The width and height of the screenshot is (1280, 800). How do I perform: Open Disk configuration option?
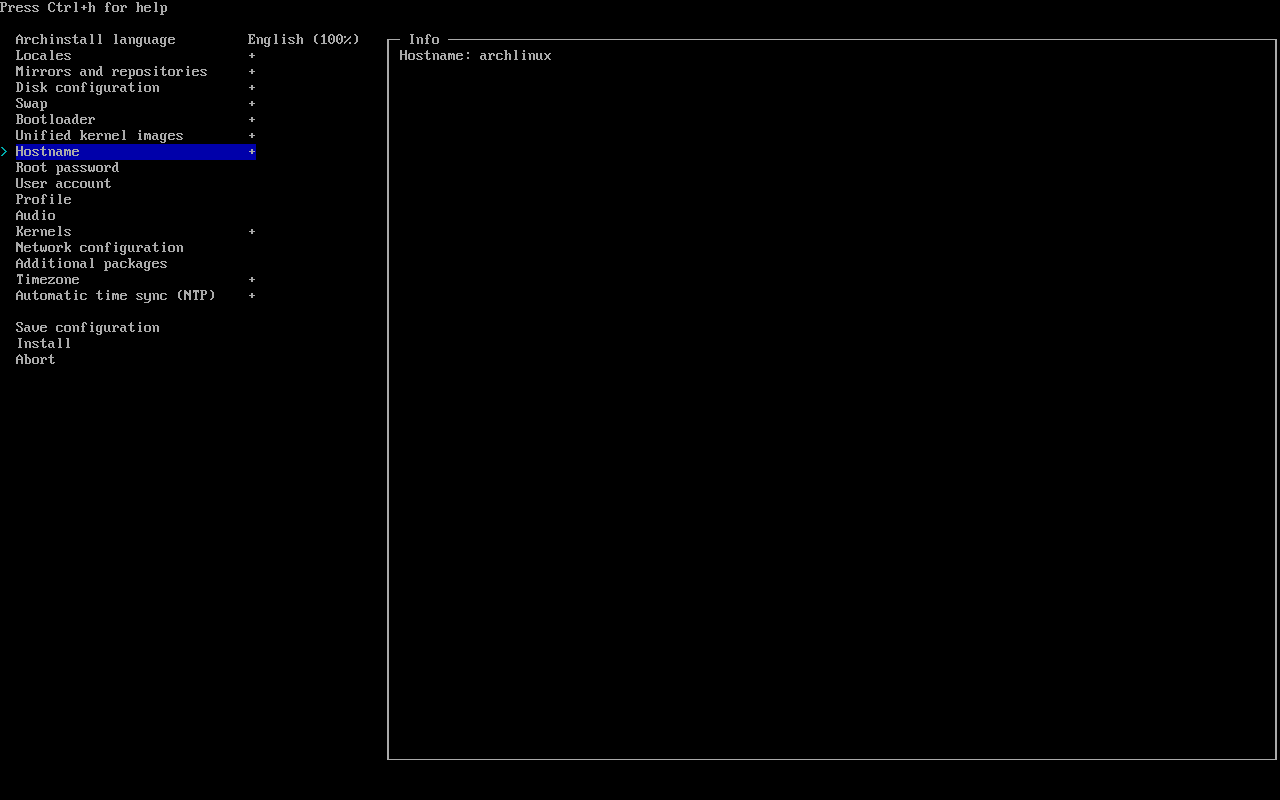pyautogui.click(x=87, y=88)
